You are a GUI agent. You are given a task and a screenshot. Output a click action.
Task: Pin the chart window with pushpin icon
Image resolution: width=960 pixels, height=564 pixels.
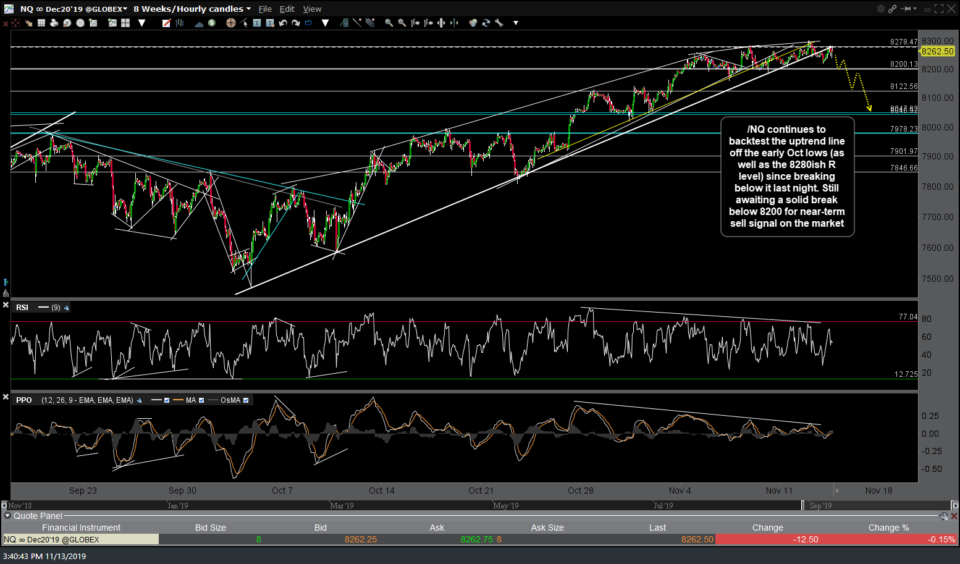(906, 9)
